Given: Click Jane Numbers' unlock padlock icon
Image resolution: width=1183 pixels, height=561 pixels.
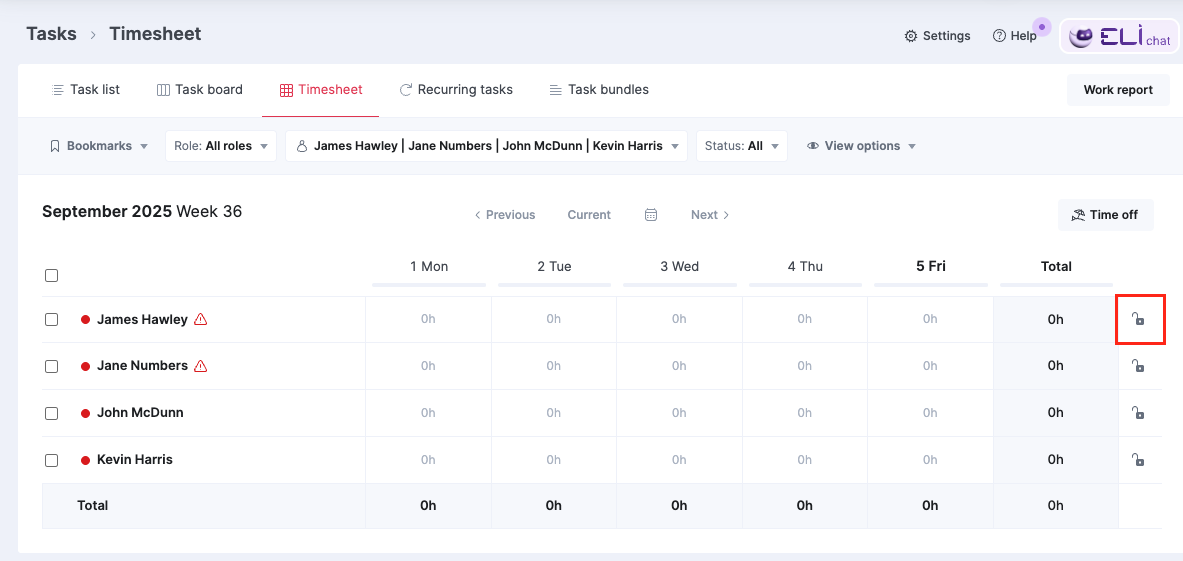Looking at the screenshot, I should [1138, 366].
